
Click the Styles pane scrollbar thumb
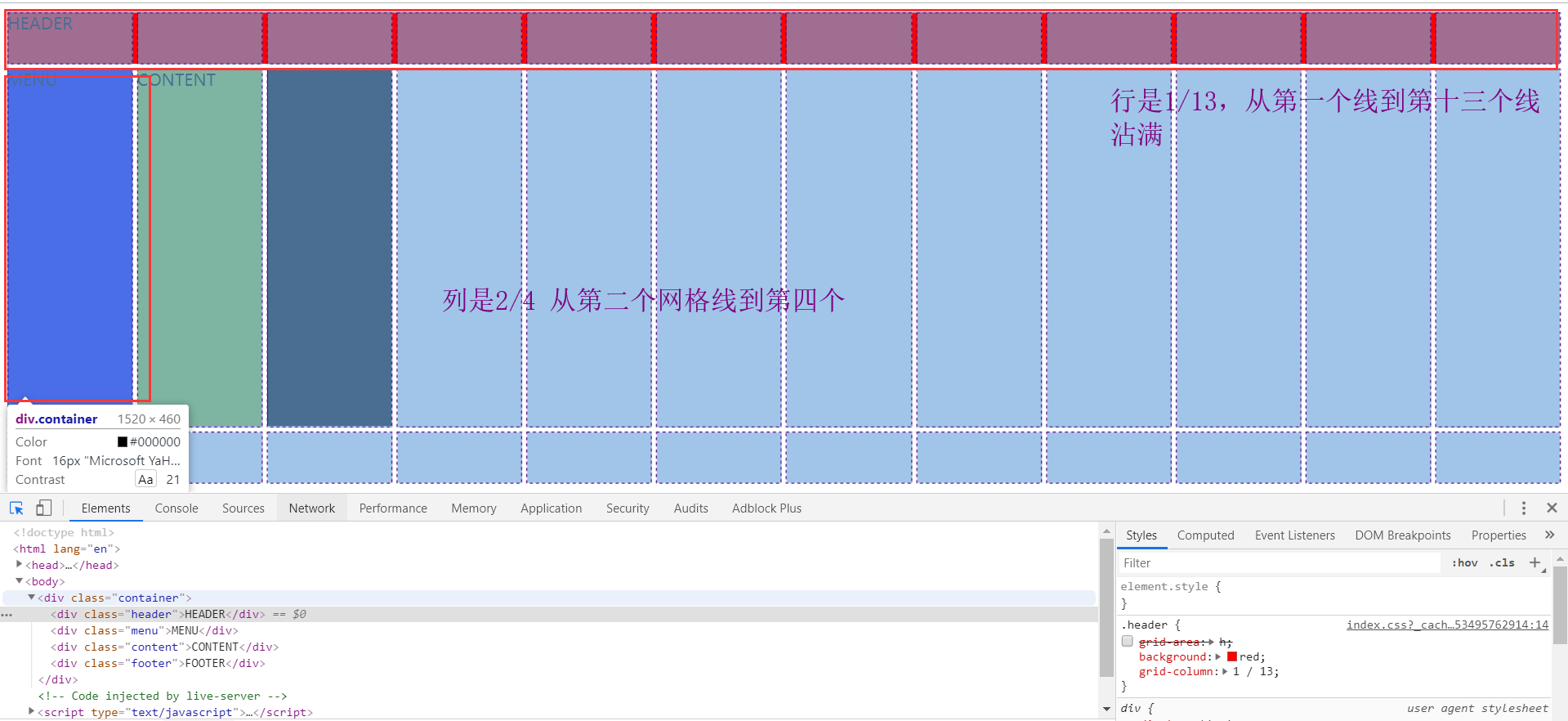point(1560,606)
